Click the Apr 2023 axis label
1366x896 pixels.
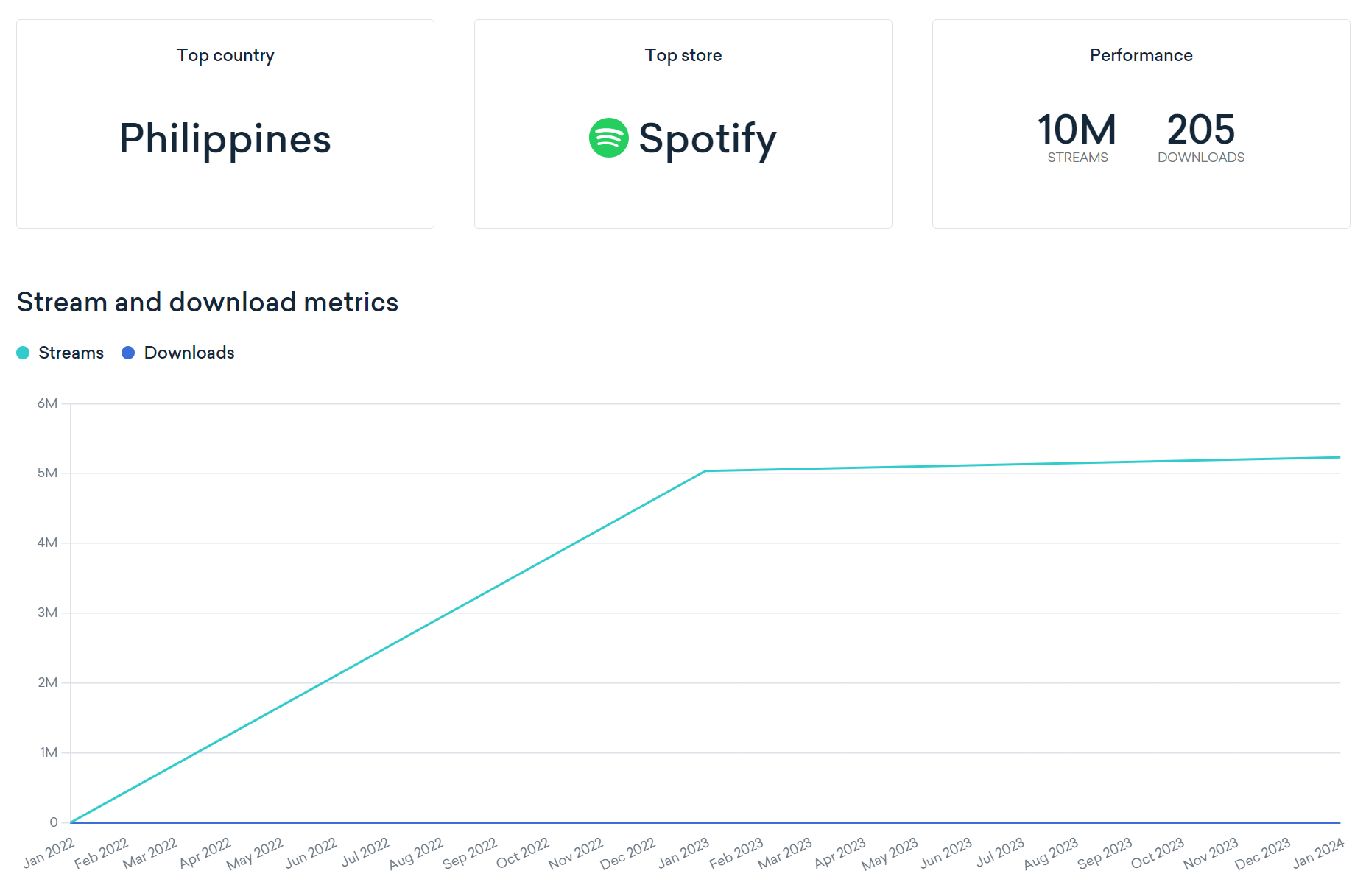click(x=840, y=853)
